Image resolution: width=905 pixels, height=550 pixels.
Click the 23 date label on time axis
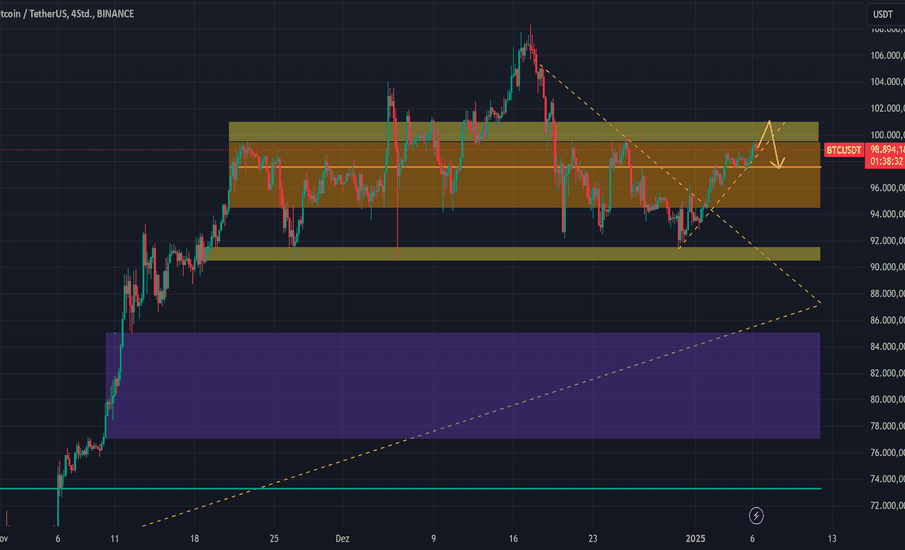coord(592,538)
